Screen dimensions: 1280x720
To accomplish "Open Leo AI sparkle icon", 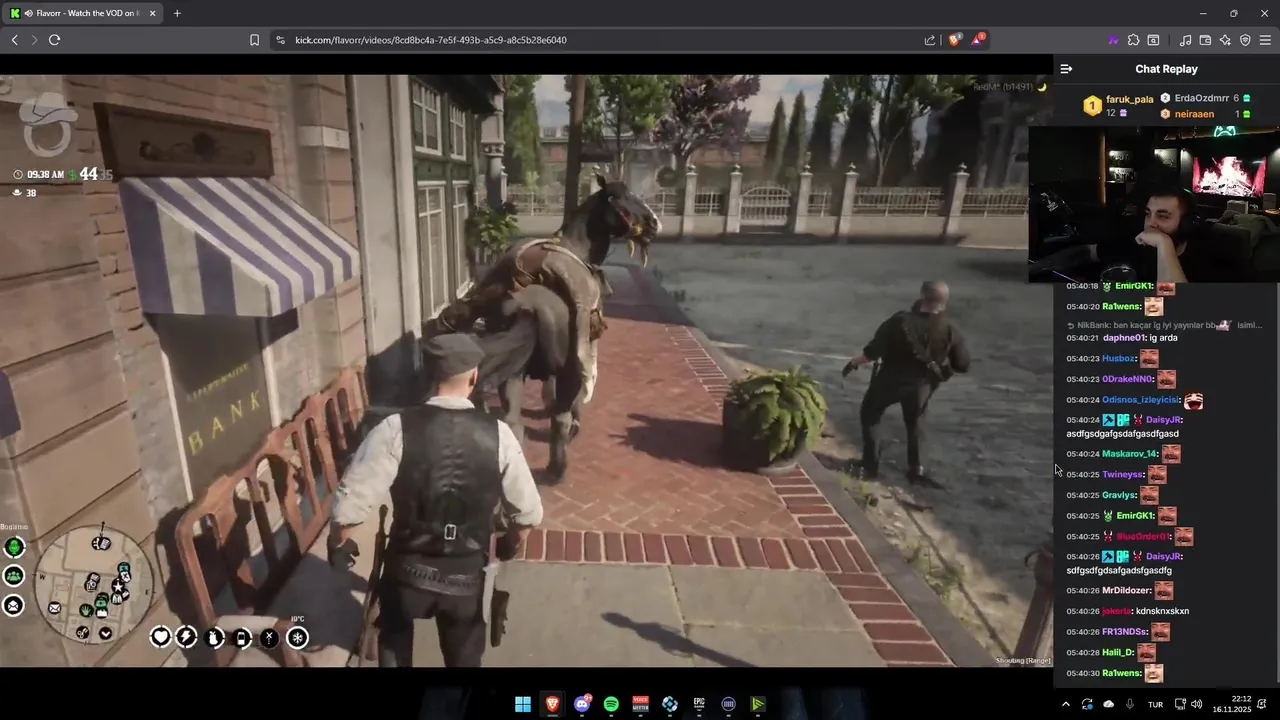I will (x=1225, y=40).
